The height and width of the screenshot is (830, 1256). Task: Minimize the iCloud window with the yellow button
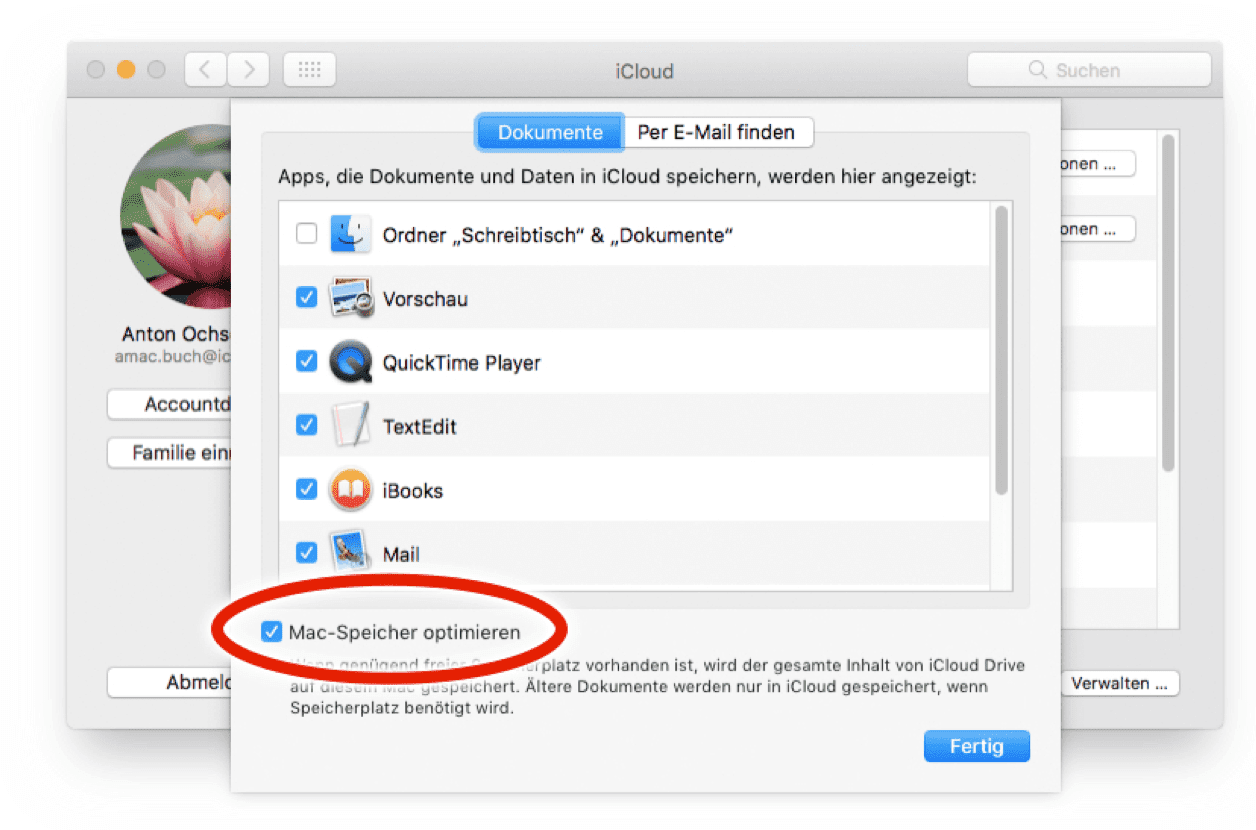(x=126, y=70)
